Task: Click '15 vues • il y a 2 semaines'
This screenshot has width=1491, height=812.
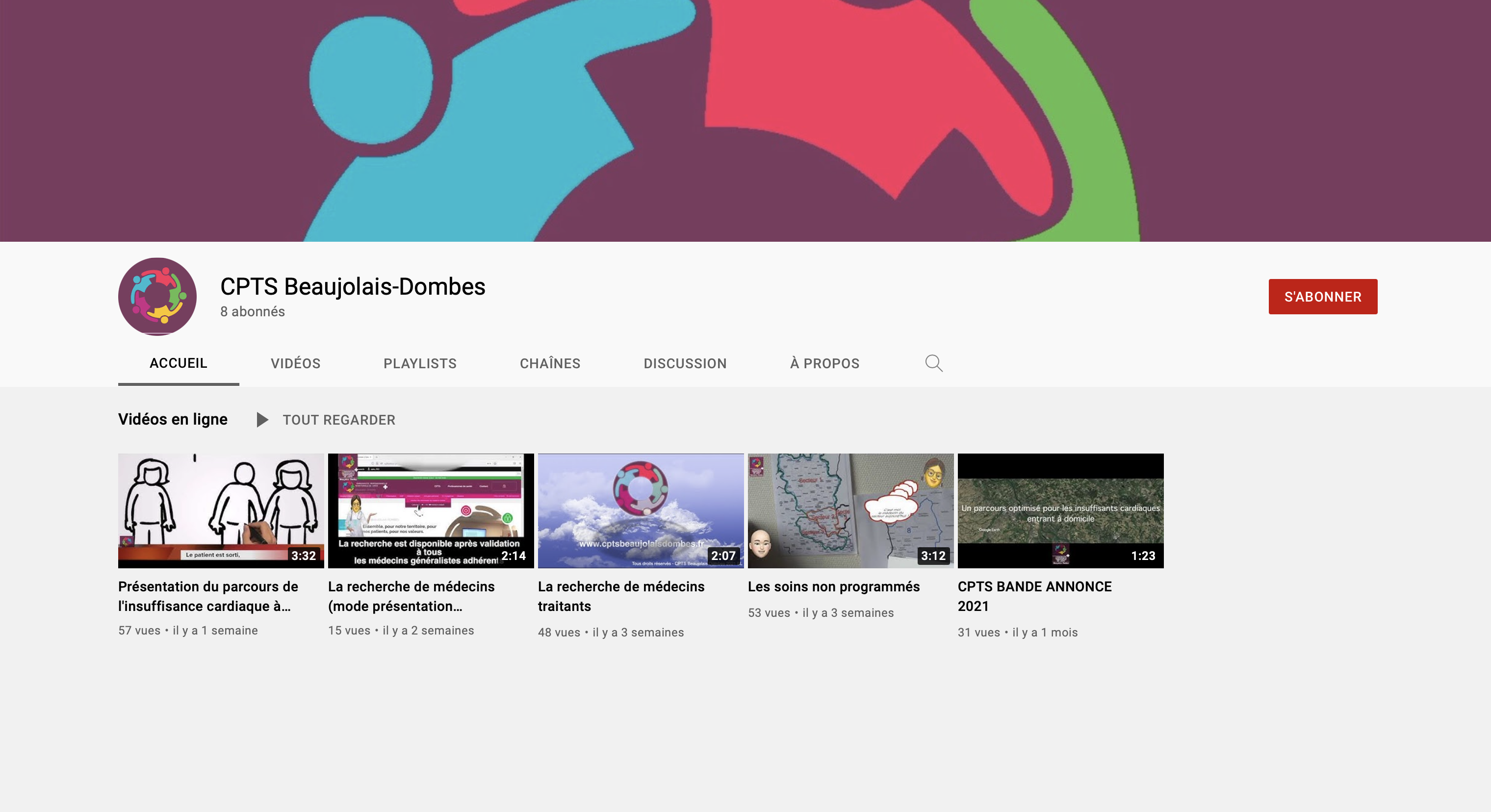Action: coord(401,630)
